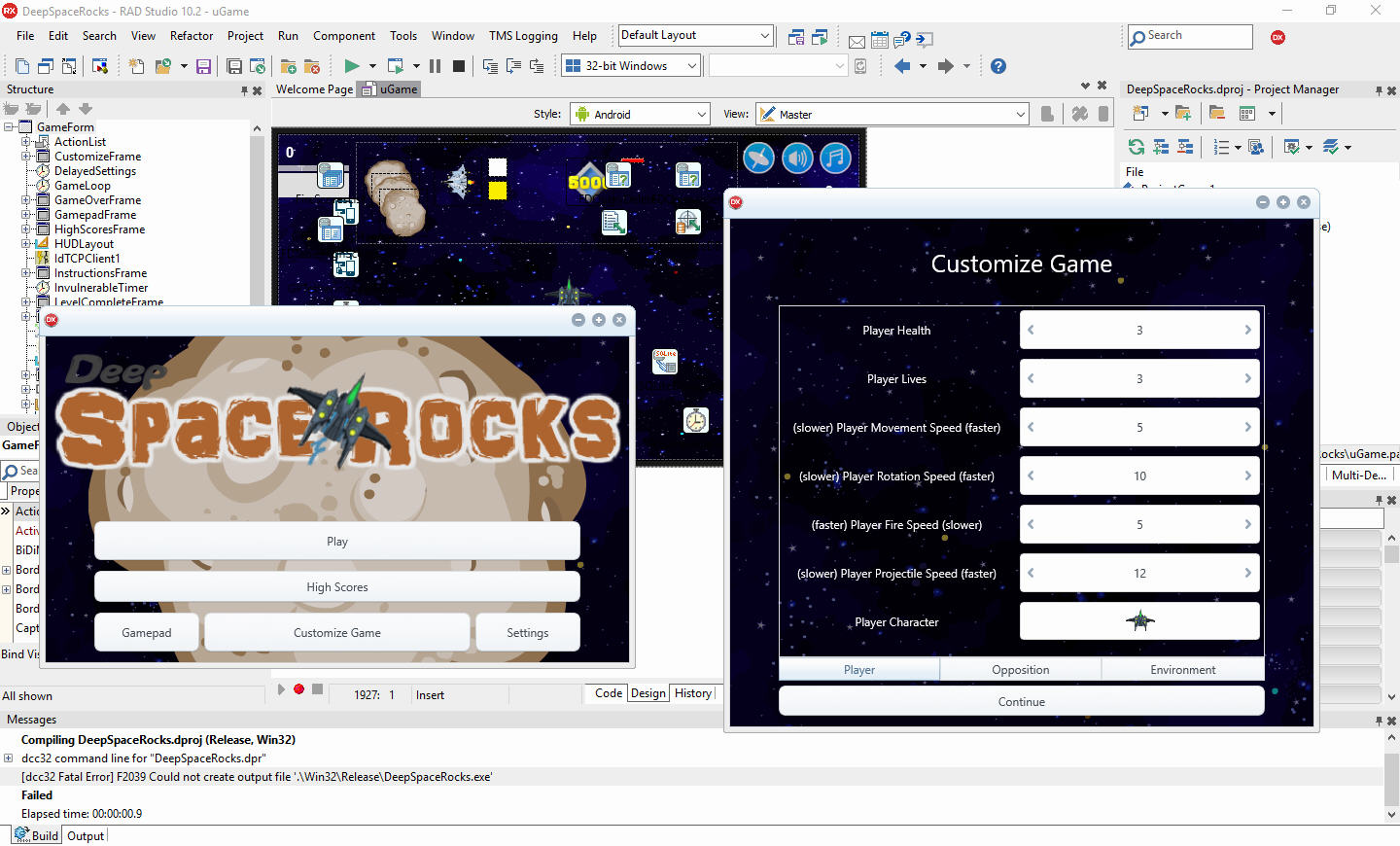The height and width of the screenshot is (846, 1400).
Task: Click the timer component icon on form
Action: 696,420
